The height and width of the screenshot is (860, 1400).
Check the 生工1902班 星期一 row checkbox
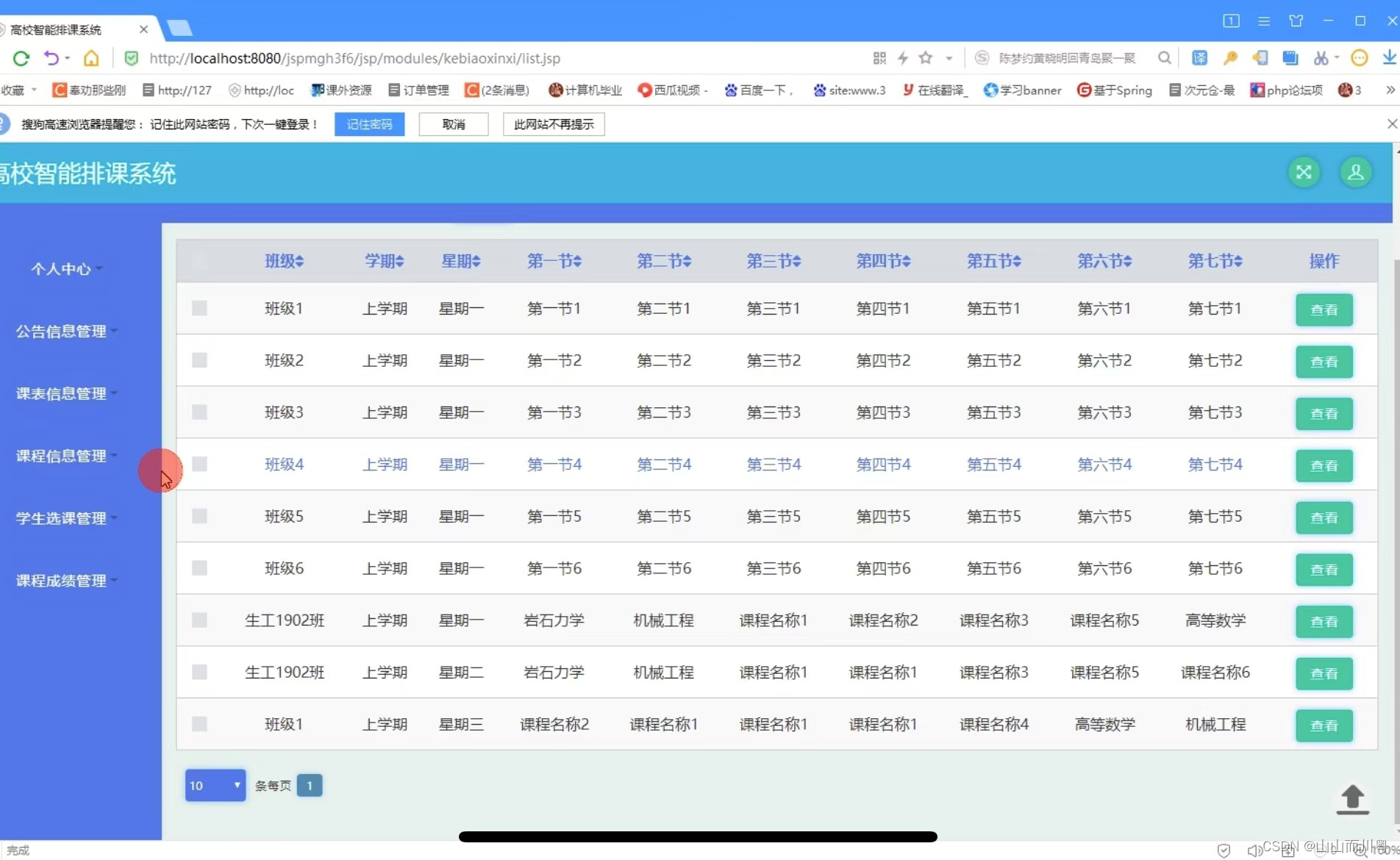199,620
